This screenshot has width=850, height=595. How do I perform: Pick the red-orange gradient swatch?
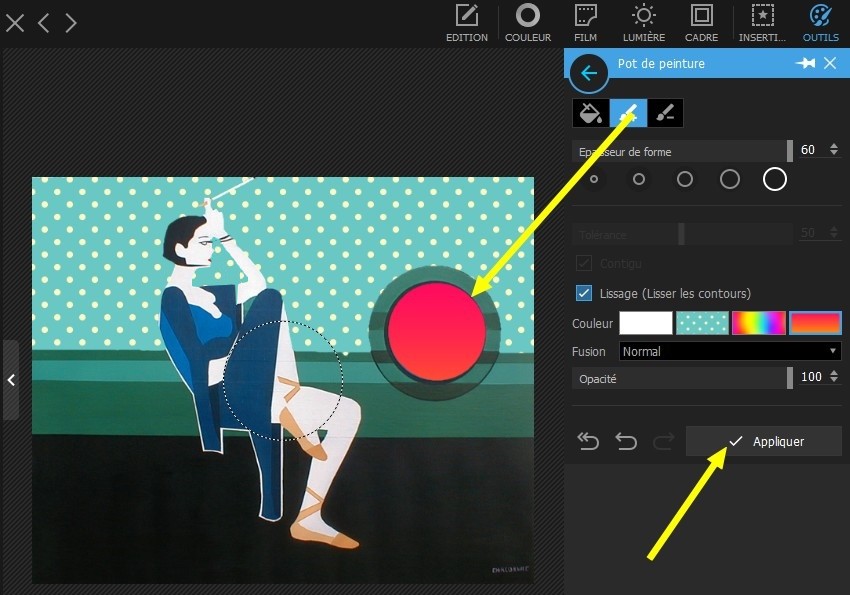point(815,323)
